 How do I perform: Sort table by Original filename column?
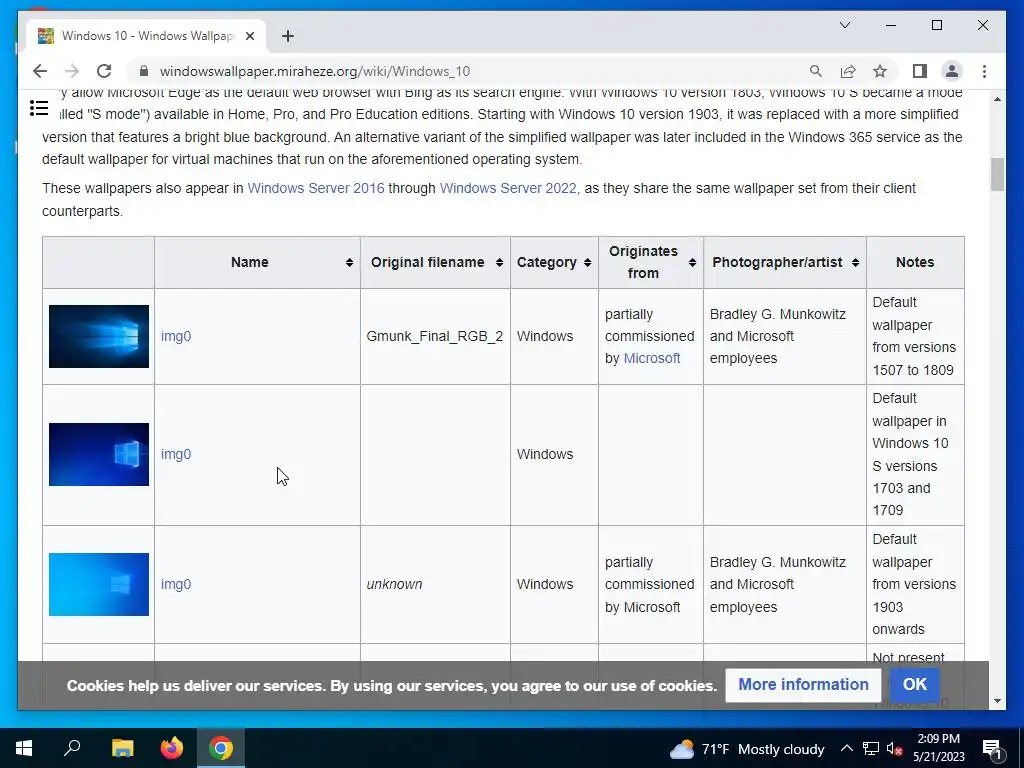coord(499,263)
